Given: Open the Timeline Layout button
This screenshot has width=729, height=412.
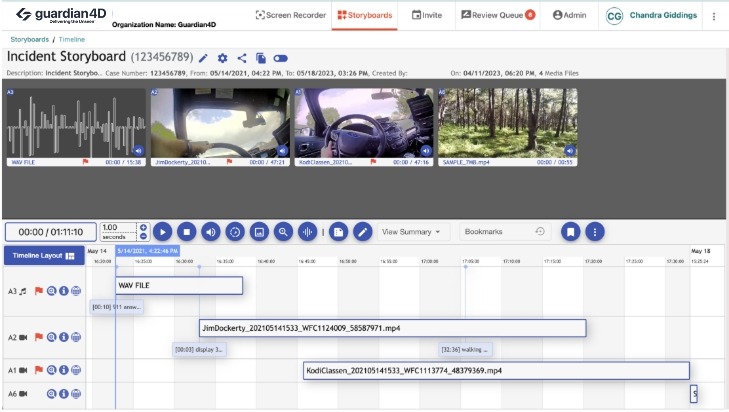Looking at the screenshot, I should (x=44, y=256).
